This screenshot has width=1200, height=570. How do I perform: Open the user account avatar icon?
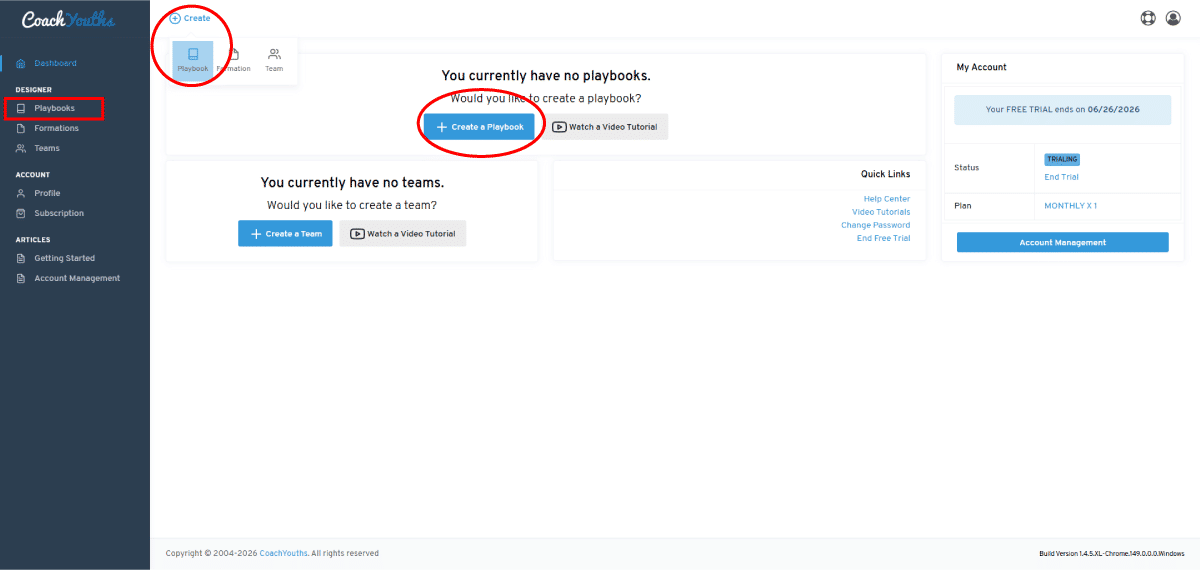[x=1174, y=18]
